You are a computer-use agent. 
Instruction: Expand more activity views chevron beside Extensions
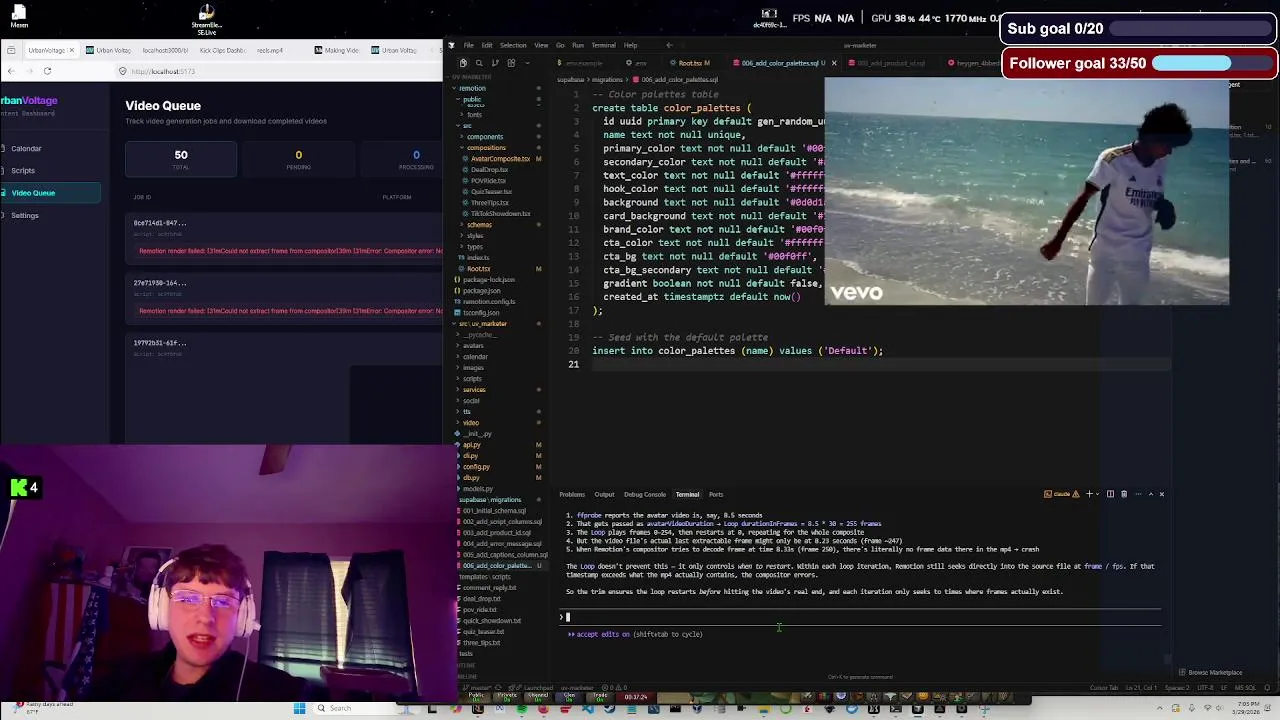point(527,63)
